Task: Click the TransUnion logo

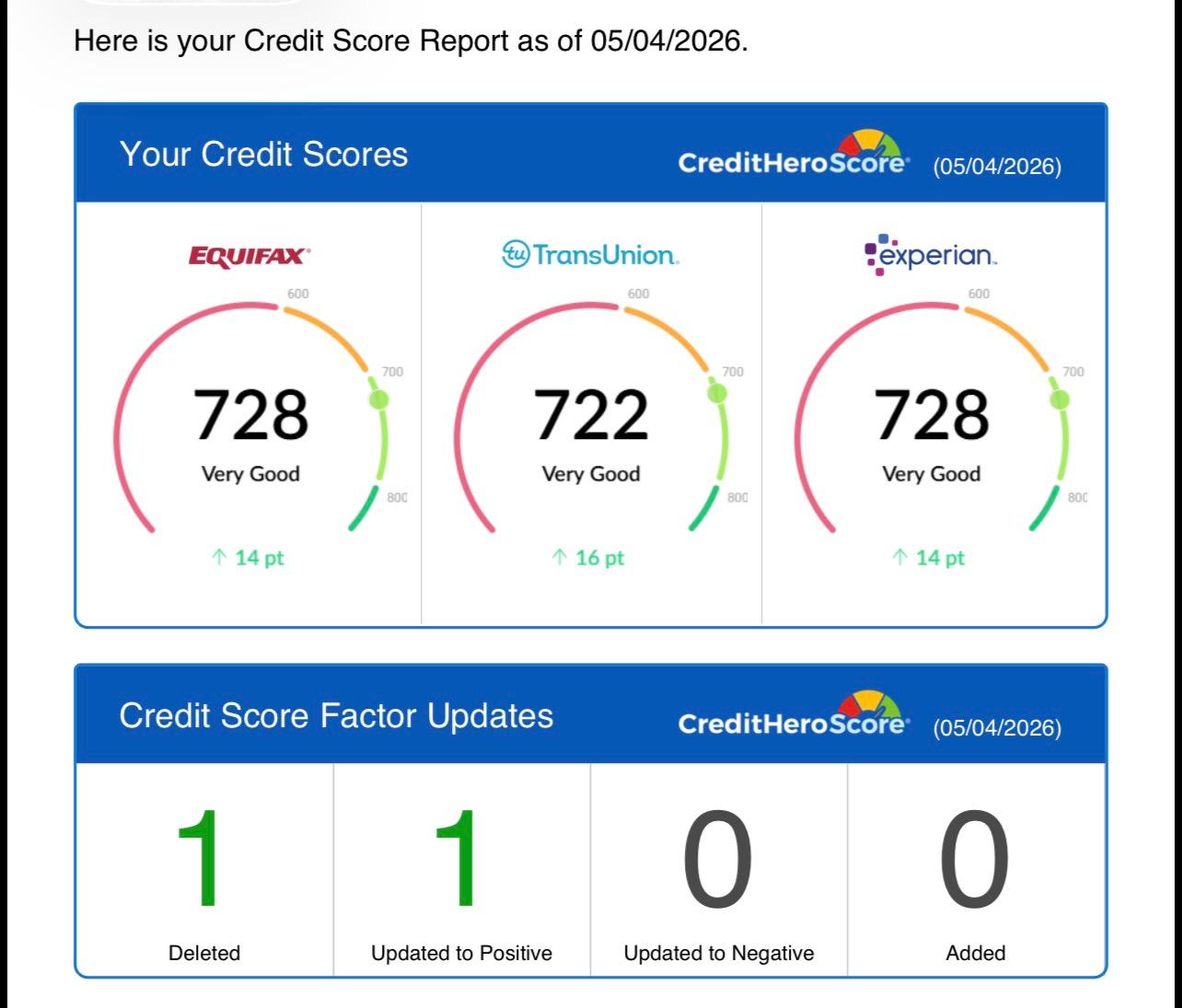Action: [590, 254]
